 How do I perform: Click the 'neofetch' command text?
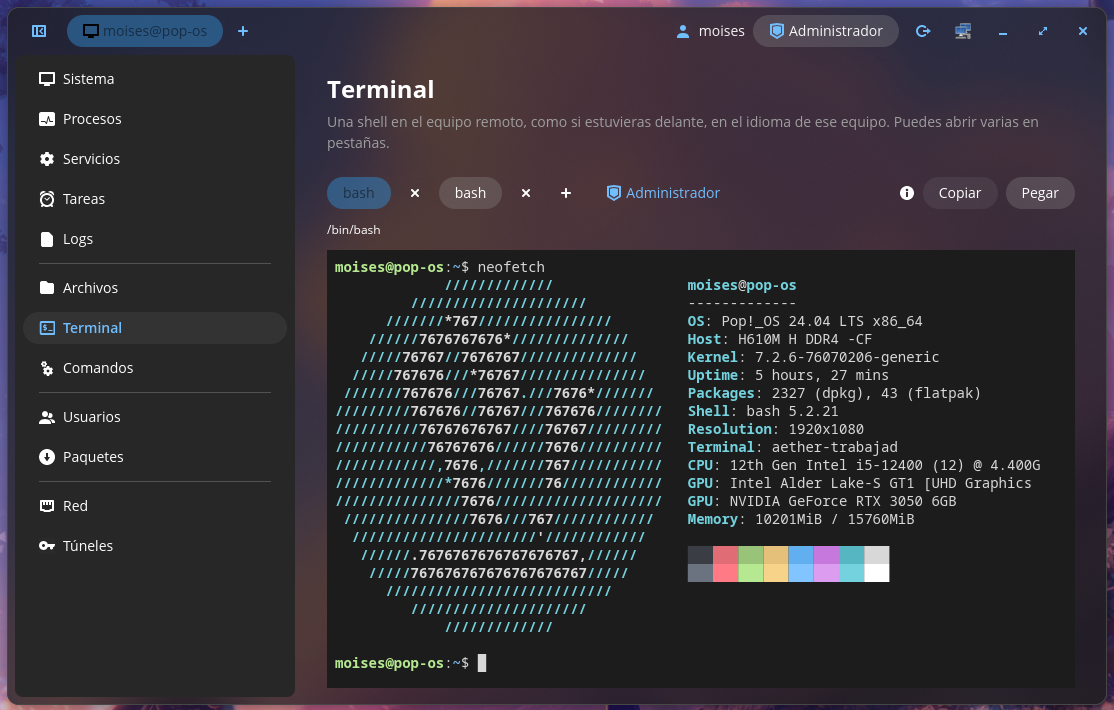point(511,267)
